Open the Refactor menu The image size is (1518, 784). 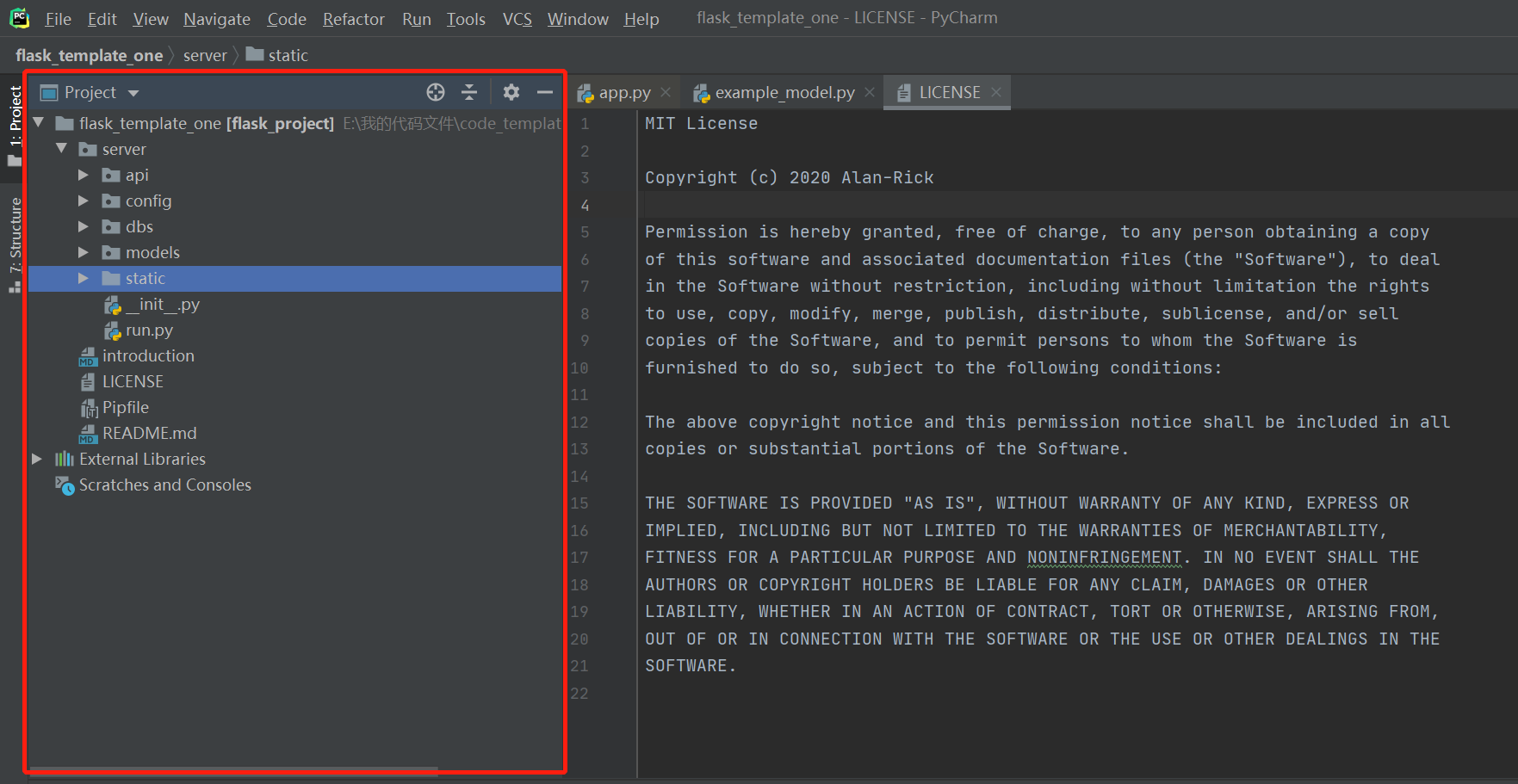354,19
